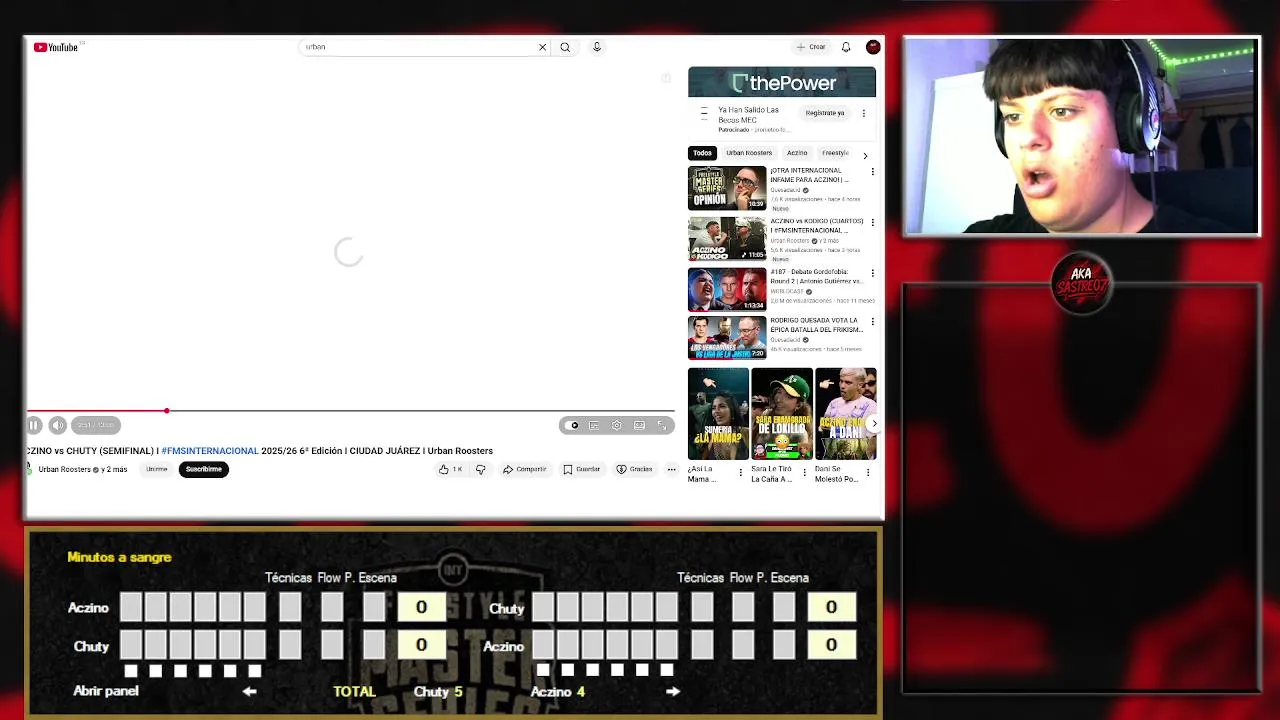The width and height of the screenshot is (1280, 720).
Task: Toggle the subtitles button in the player
Action: click(594, 425)
